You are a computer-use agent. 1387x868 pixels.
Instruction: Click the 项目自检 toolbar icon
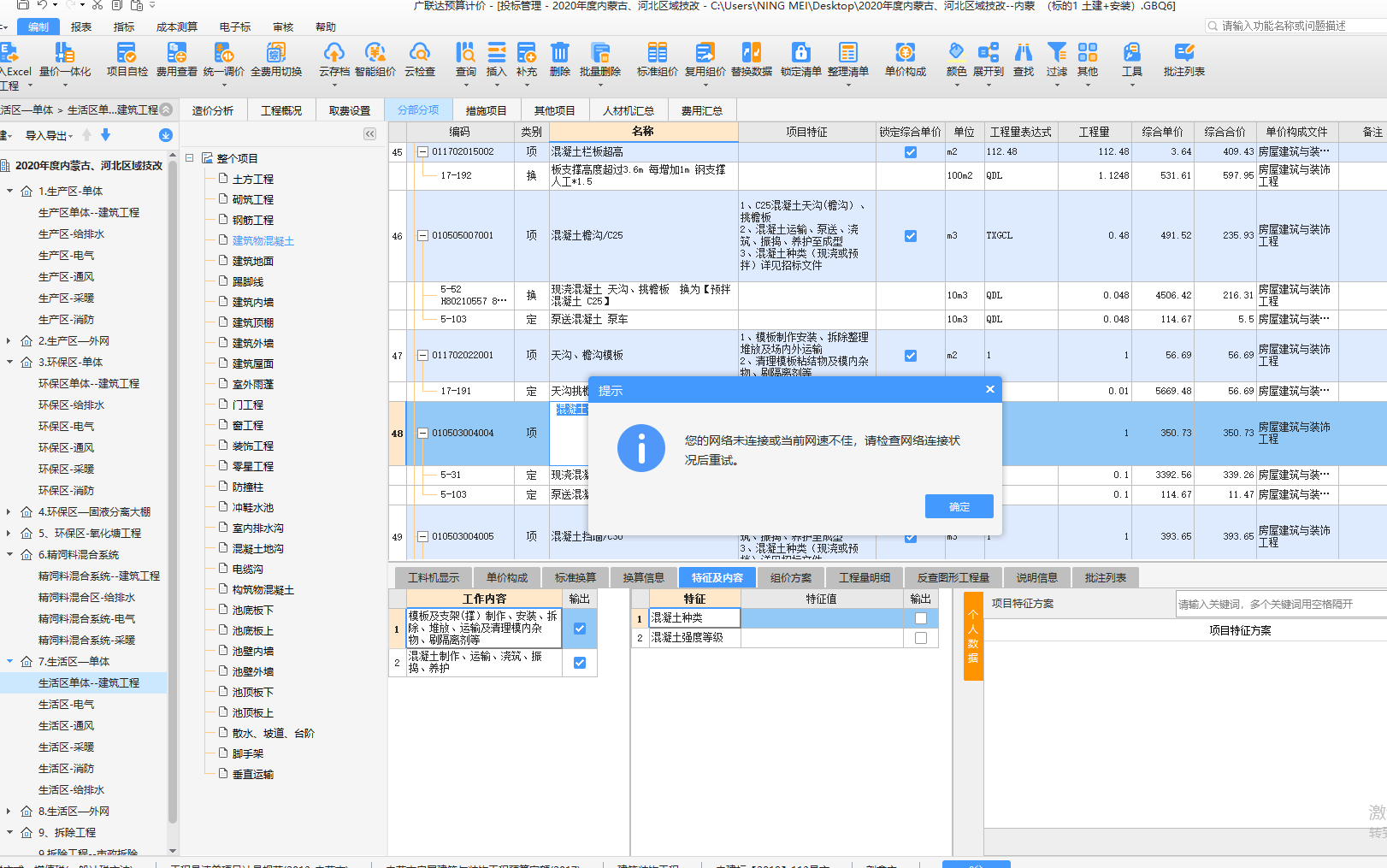coord(127,59)
